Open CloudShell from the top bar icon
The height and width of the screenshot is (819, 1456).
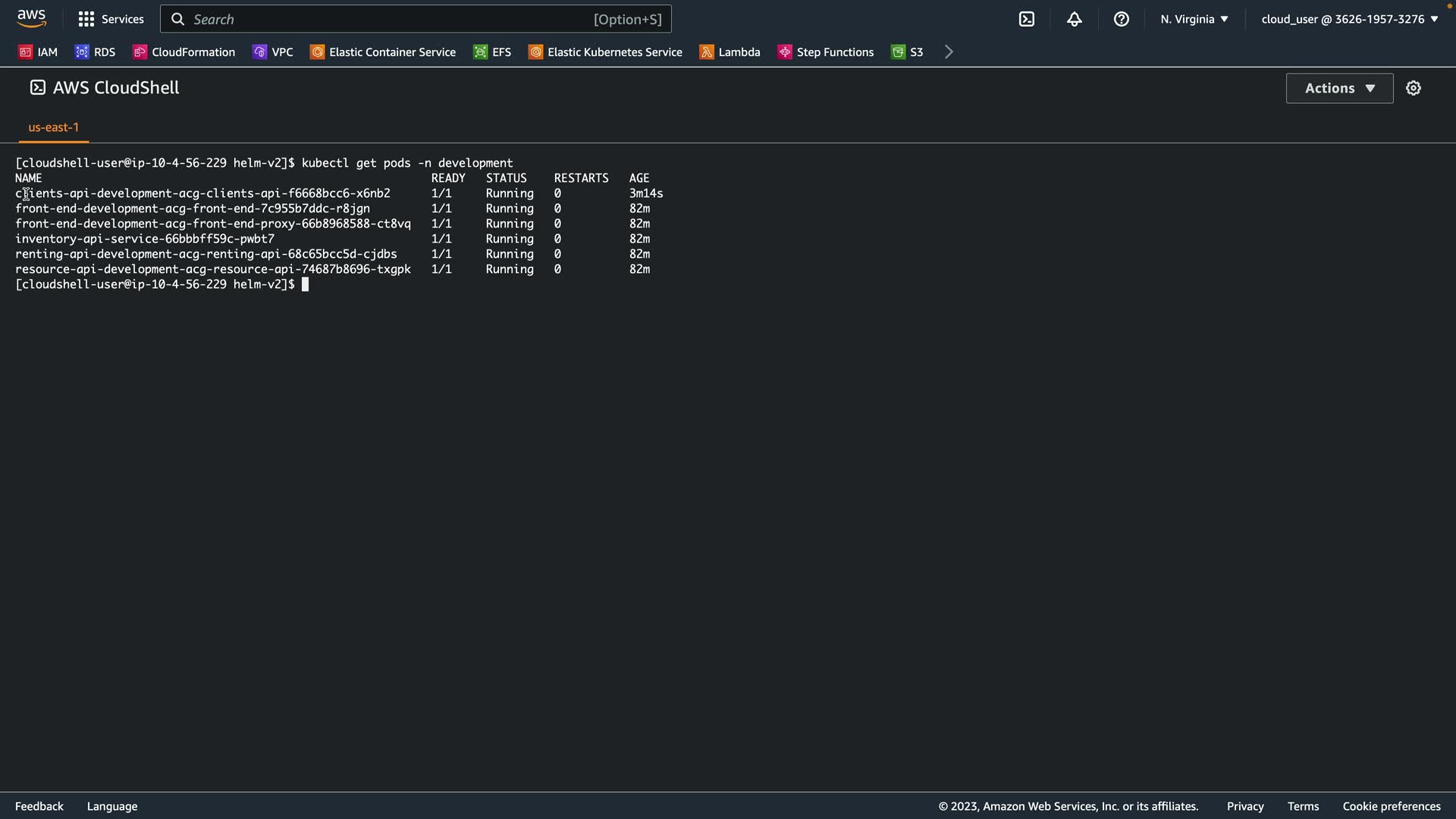coord(1026,19)
